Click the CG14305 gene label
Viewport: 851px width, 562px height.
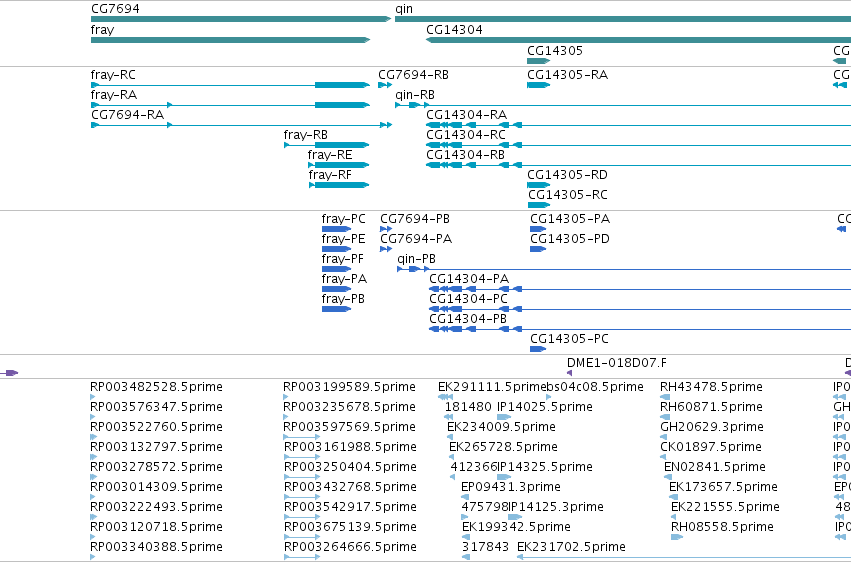(x=555, y=50)
